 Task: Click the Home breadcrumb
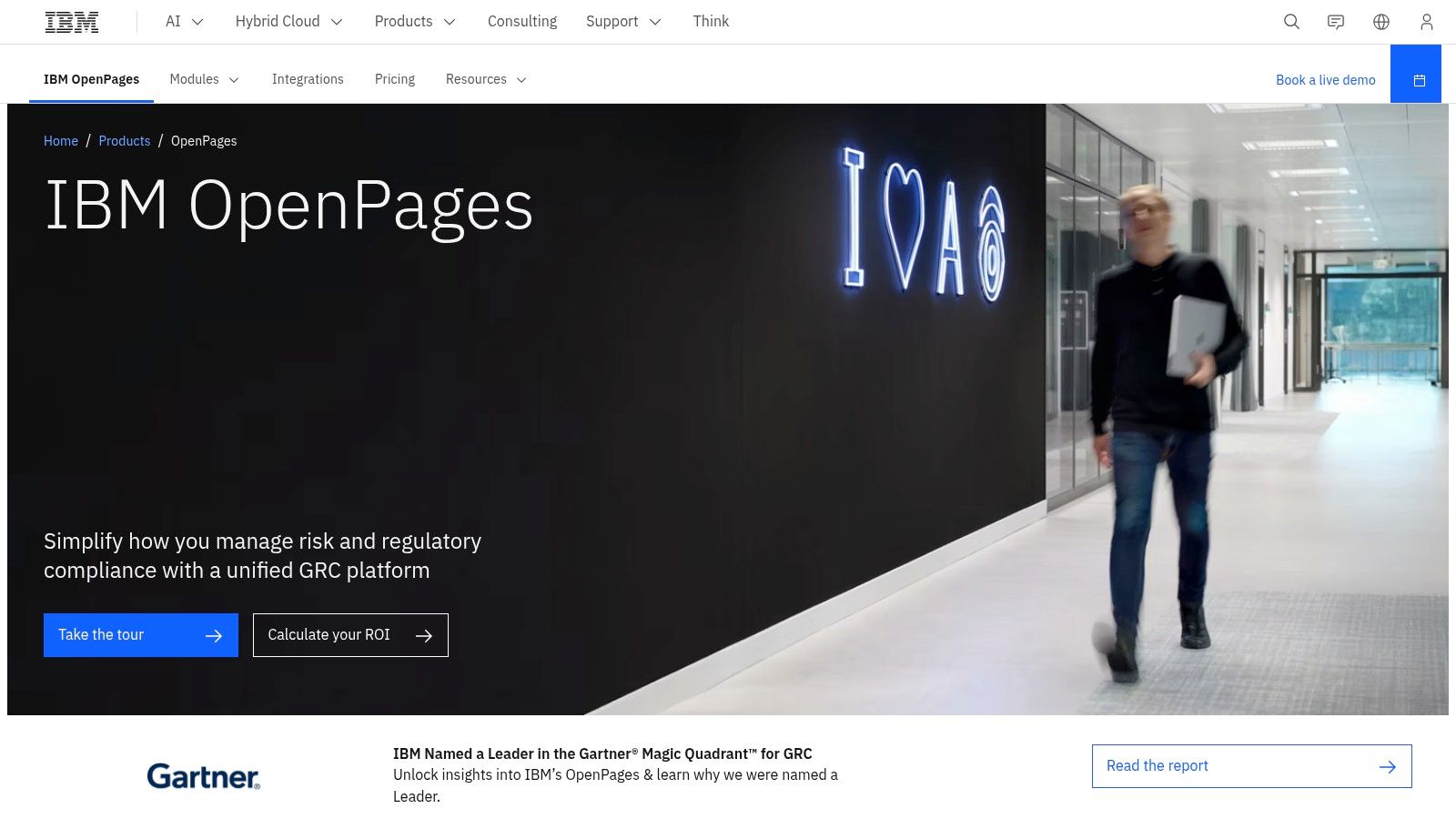pos(60,141)
